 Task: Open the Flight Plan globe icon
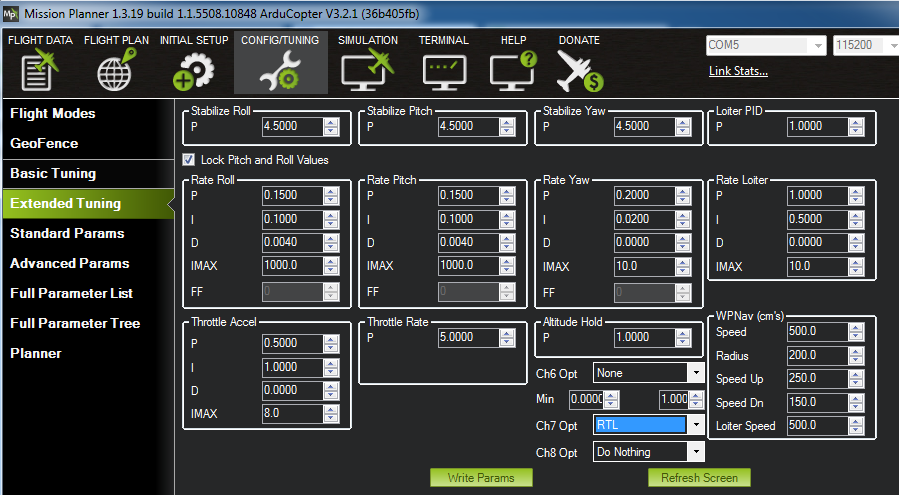(x=116, y=70)
